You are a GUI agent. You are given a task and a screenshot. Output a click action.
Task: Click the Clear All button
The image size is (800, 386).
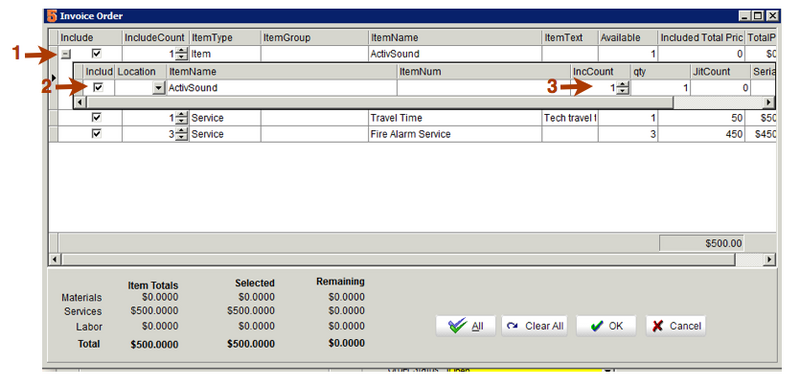click(x=535, y=326)
